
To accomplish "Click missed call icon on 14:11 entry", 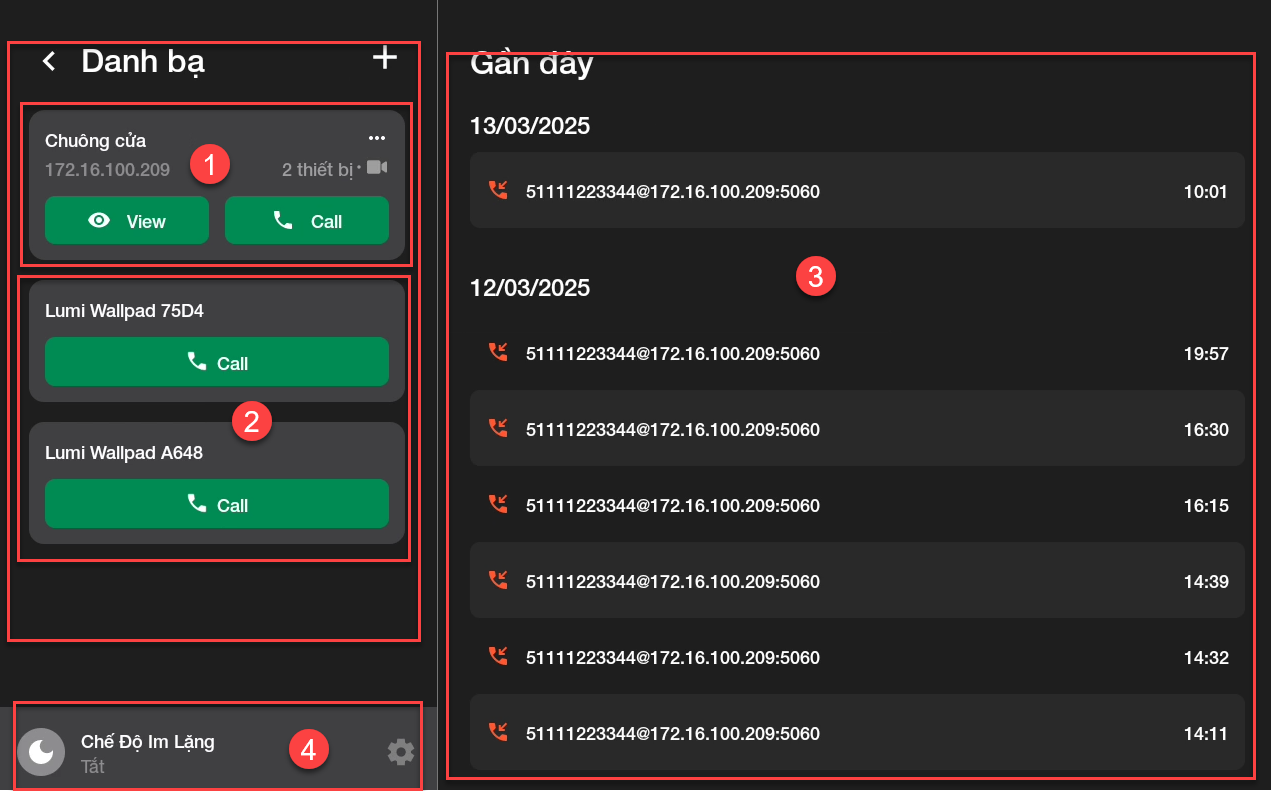I will (x=498, y=732).
